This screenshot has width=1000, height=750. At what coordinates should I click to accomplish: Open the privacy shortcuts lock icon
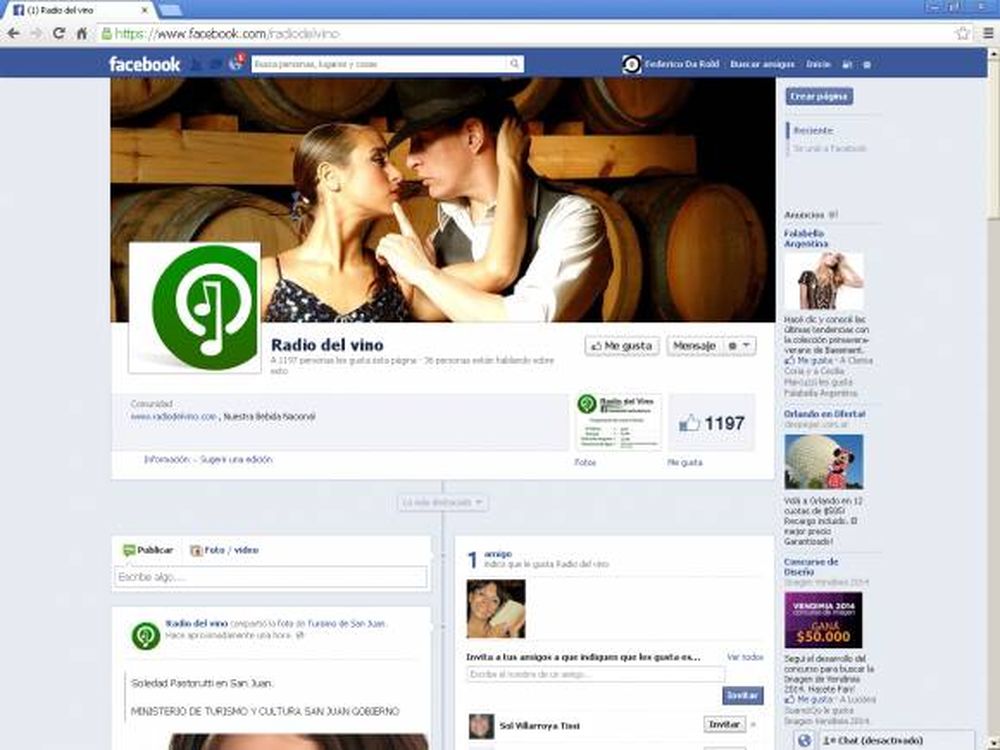pos(847,64)
